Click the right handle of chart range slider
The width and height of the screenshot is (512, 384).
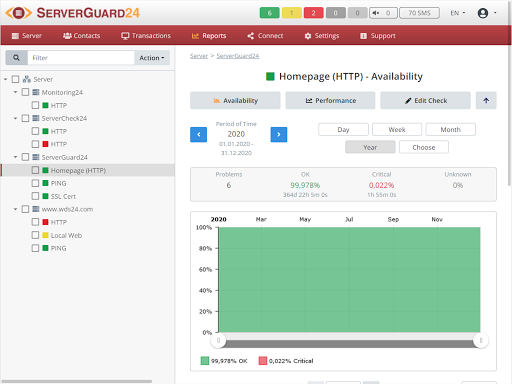(x=481, y=340)
